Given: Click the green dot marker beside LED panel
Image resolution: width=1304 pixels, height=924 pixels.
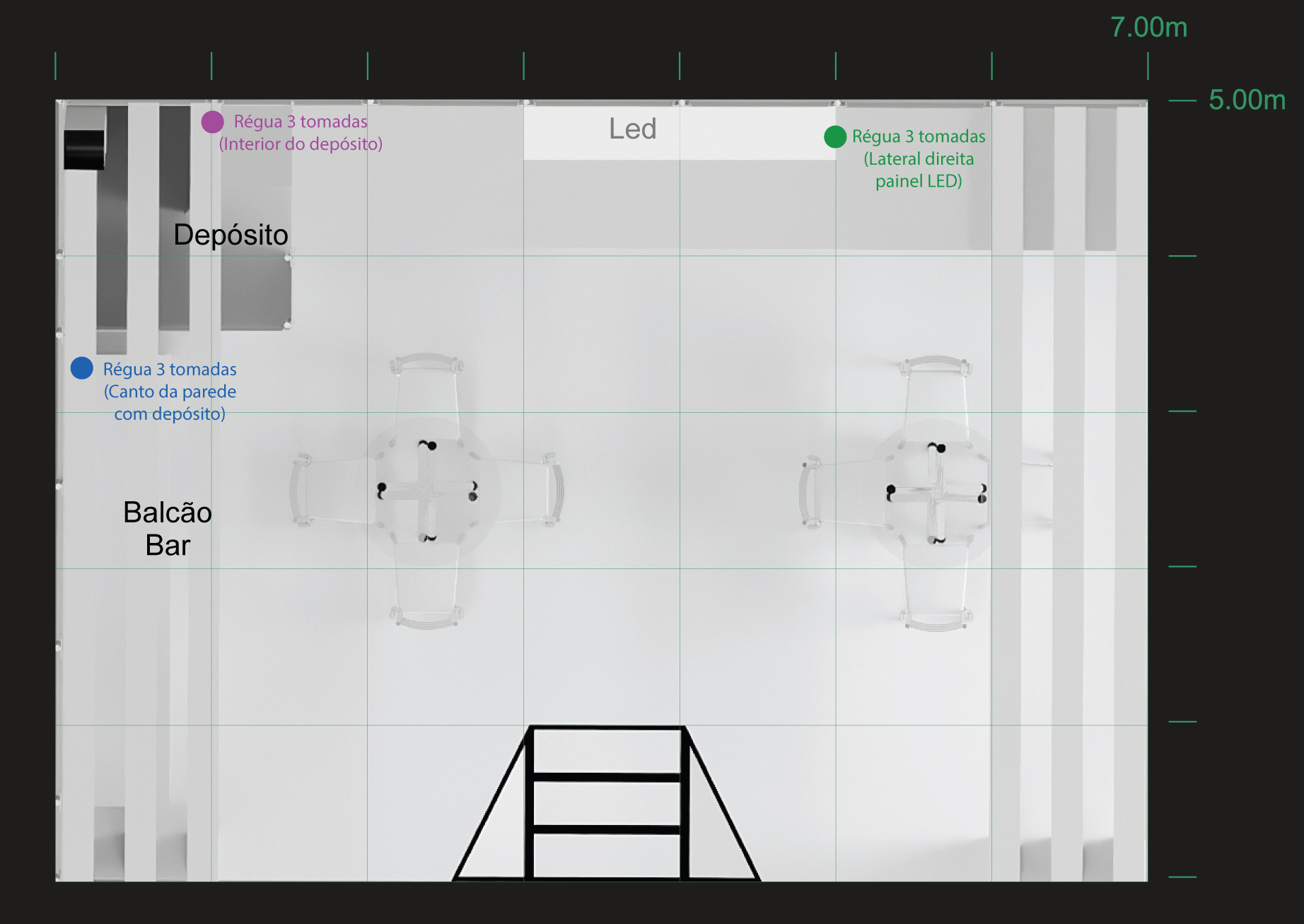Looking at the screenshot, I should (x=835, y=136).
